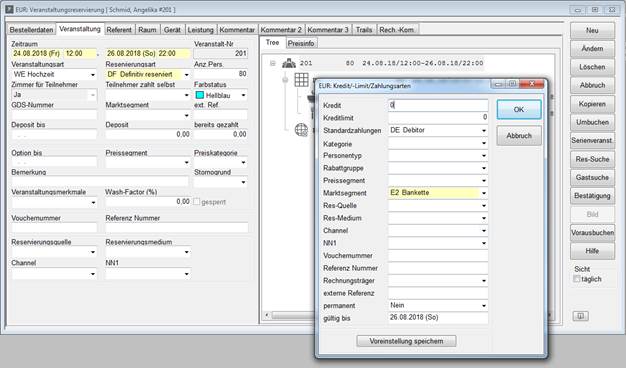Click the Vouchernummer field in the dialog

coord(438,255)
